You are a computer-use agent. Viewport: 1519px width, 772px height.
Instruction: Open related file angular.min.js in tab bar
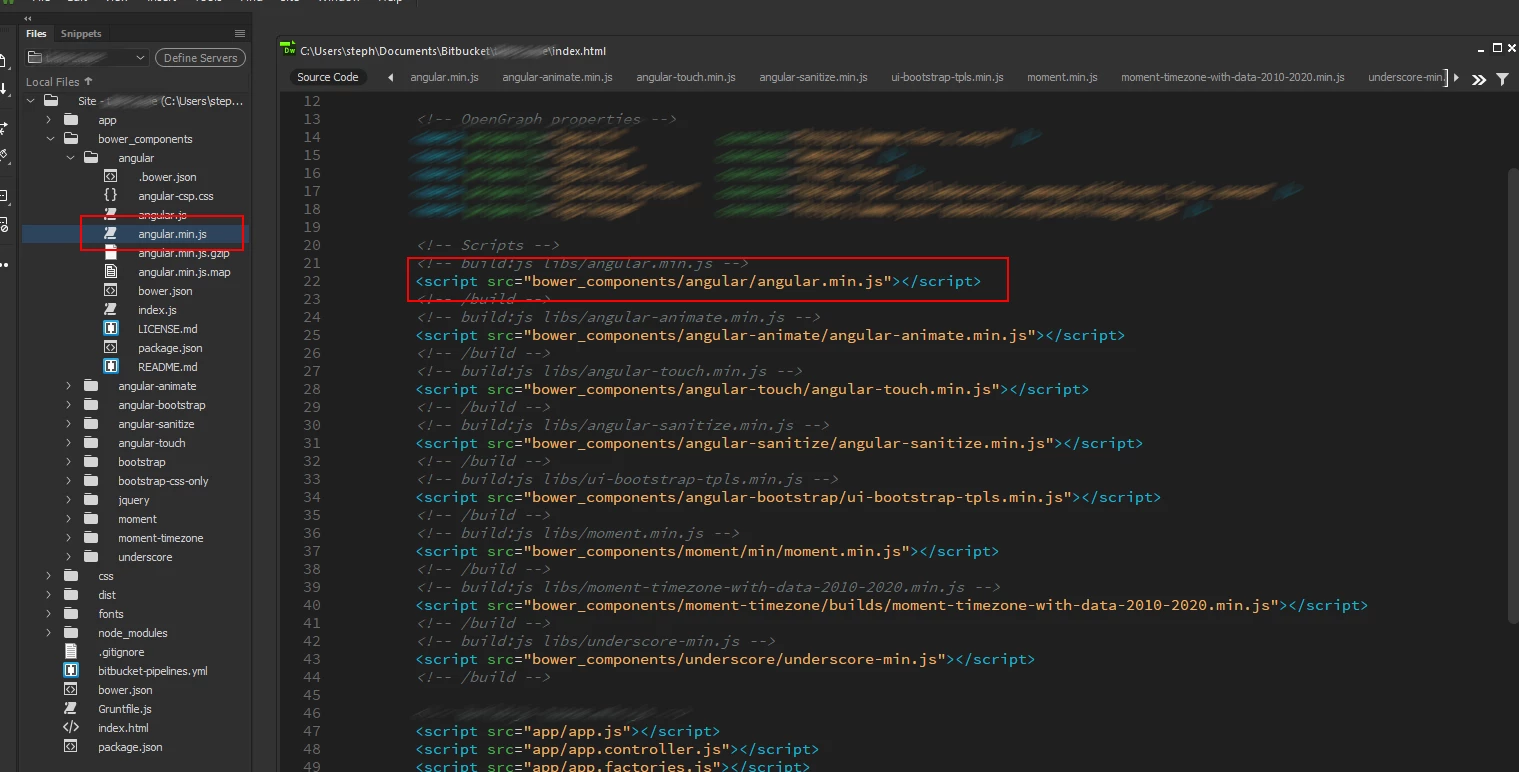(x=444, y=77)
